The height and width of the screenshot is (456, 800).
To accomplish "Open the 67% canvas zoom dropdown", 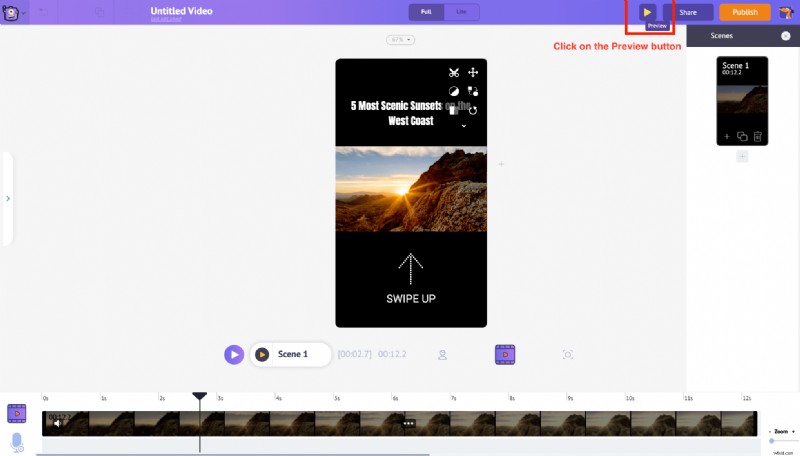I will click(401, 40).
